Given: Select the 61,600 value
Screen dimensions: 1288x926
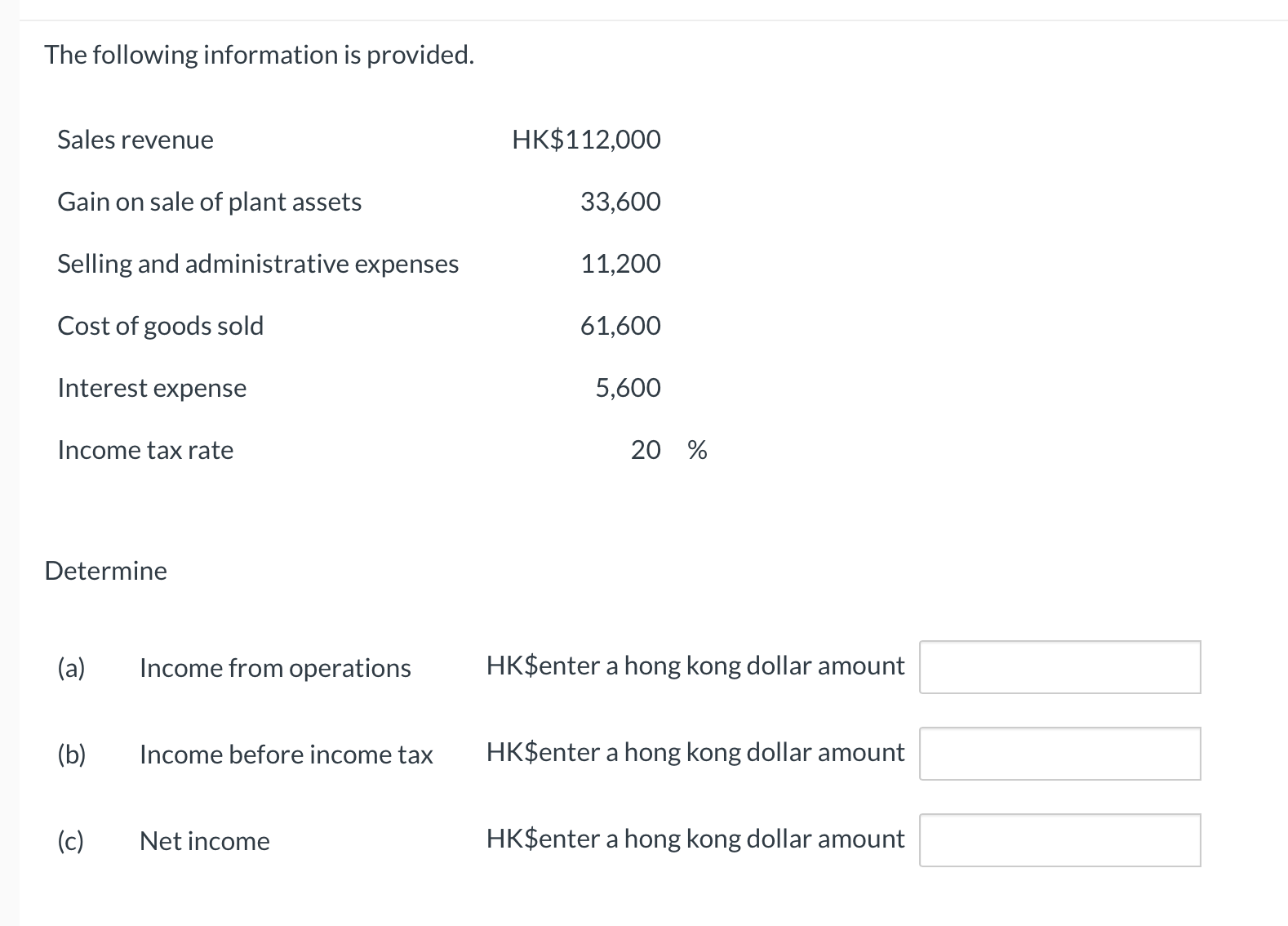Looking at the screenshot, I should [x=620, y=326].
